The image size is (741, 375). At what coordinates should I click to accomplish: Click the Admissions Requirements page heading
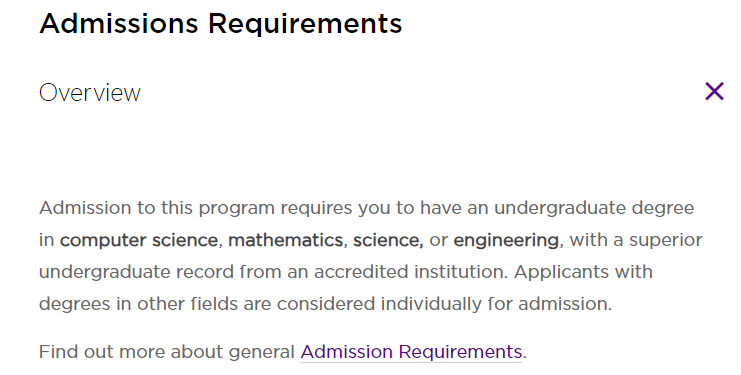(221, 23)
